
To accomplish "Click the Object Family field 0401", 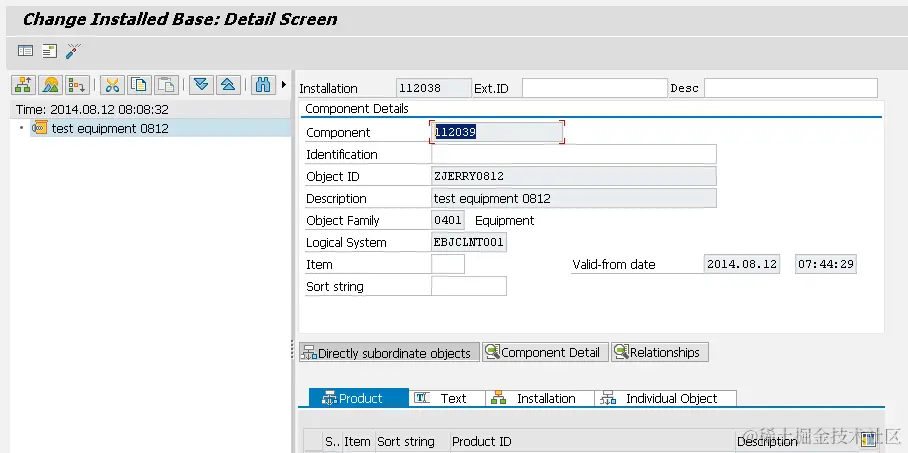I will click(x=448, y=220).
